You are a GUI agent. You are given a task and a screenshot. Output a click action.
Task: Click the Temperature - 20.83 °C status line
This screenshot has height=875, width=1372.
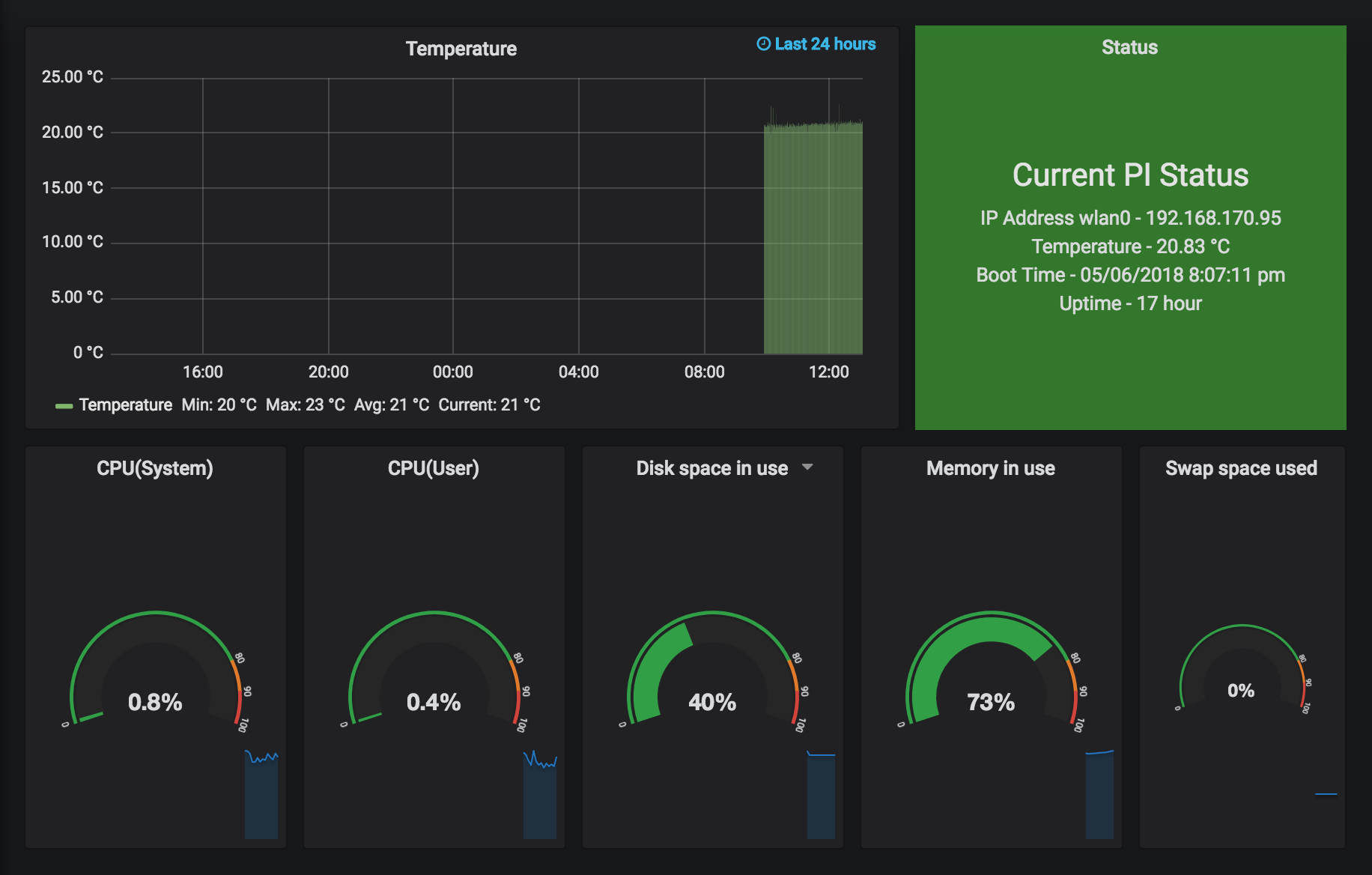click(x=1131, y=246)
